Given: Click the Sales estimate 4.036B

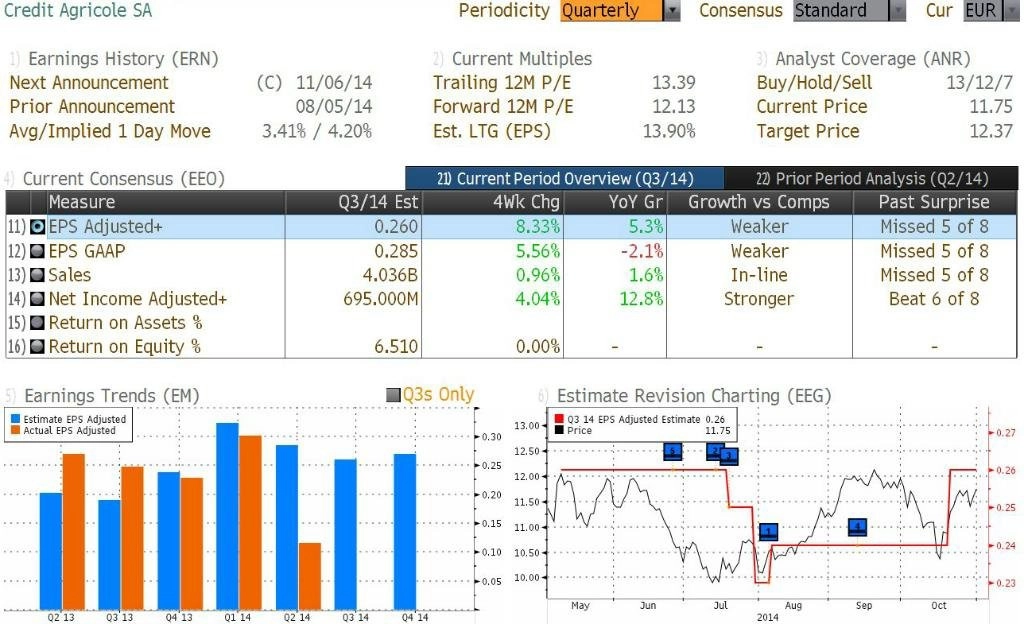Looking at the screenshot, I should [390, 275].
